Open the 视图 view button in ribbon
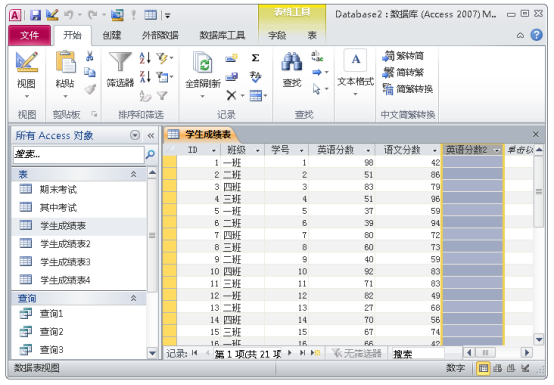This screenshot has width=554, height=385. 26,75
